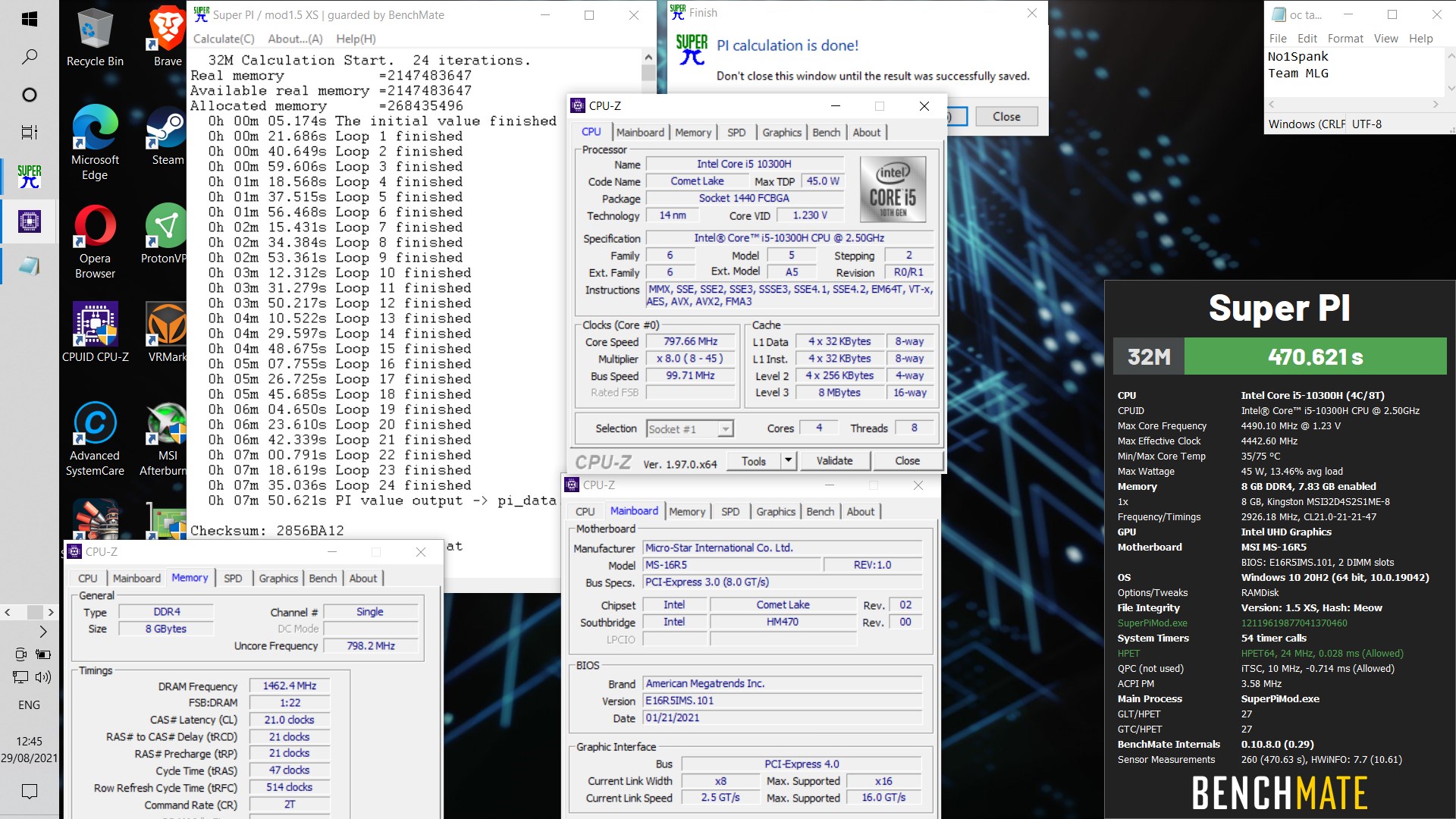Click the BenchMate 470.621 s result bar

click(1315, 356)
